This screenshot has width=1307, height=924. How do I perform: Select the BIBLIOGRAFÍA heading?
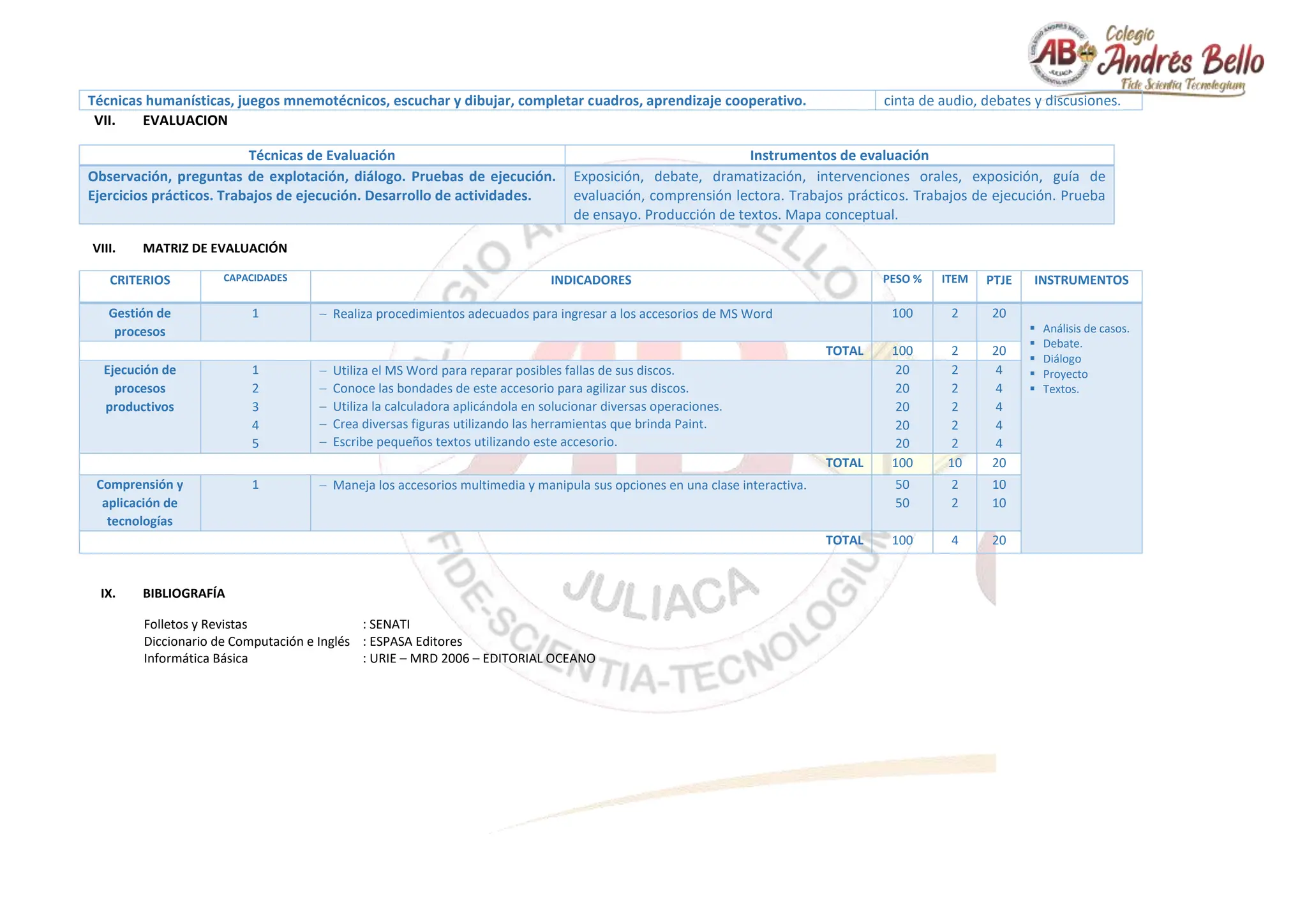click(184, 593)
